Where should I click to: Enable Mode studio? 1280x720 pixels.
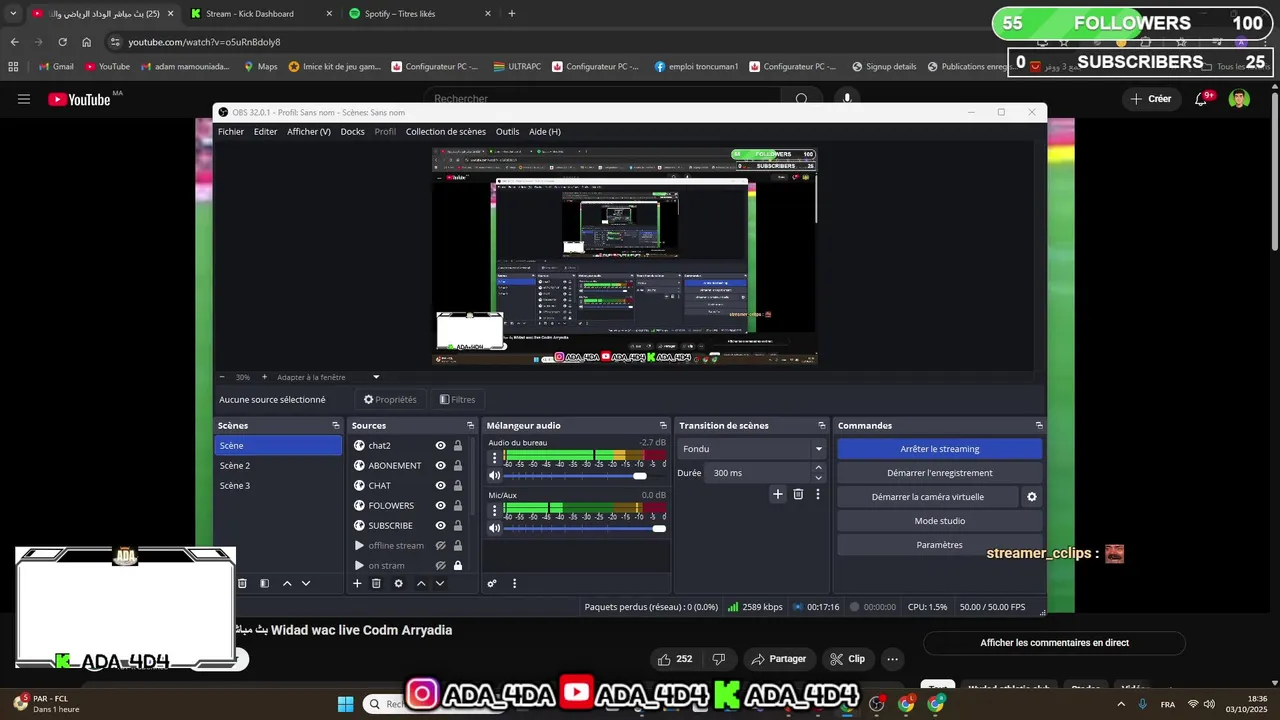[x=940, y=521]
